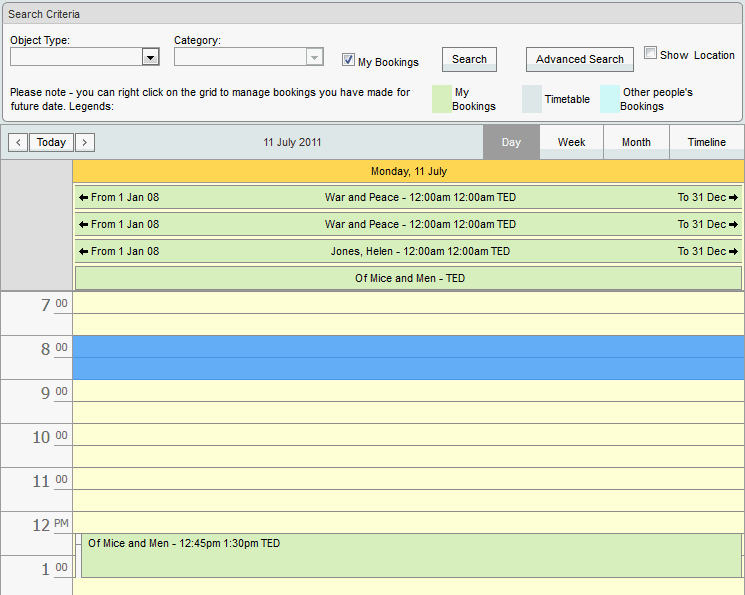Click the Search button
745x595 pixels.
(x=469, y=59)
